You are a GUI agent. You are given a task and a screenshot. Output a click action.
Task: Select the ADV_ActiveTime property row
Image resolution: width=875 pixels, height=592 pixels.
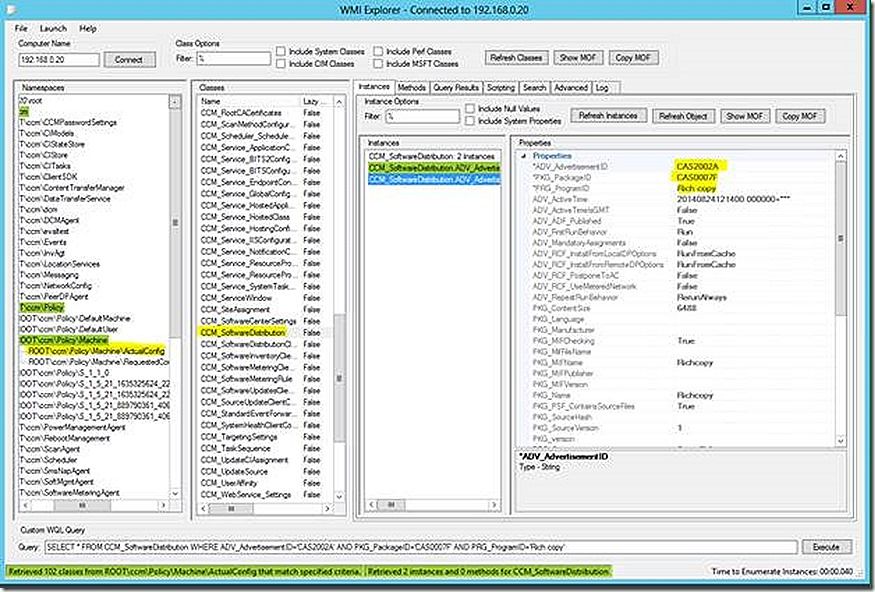pos(676,199)
